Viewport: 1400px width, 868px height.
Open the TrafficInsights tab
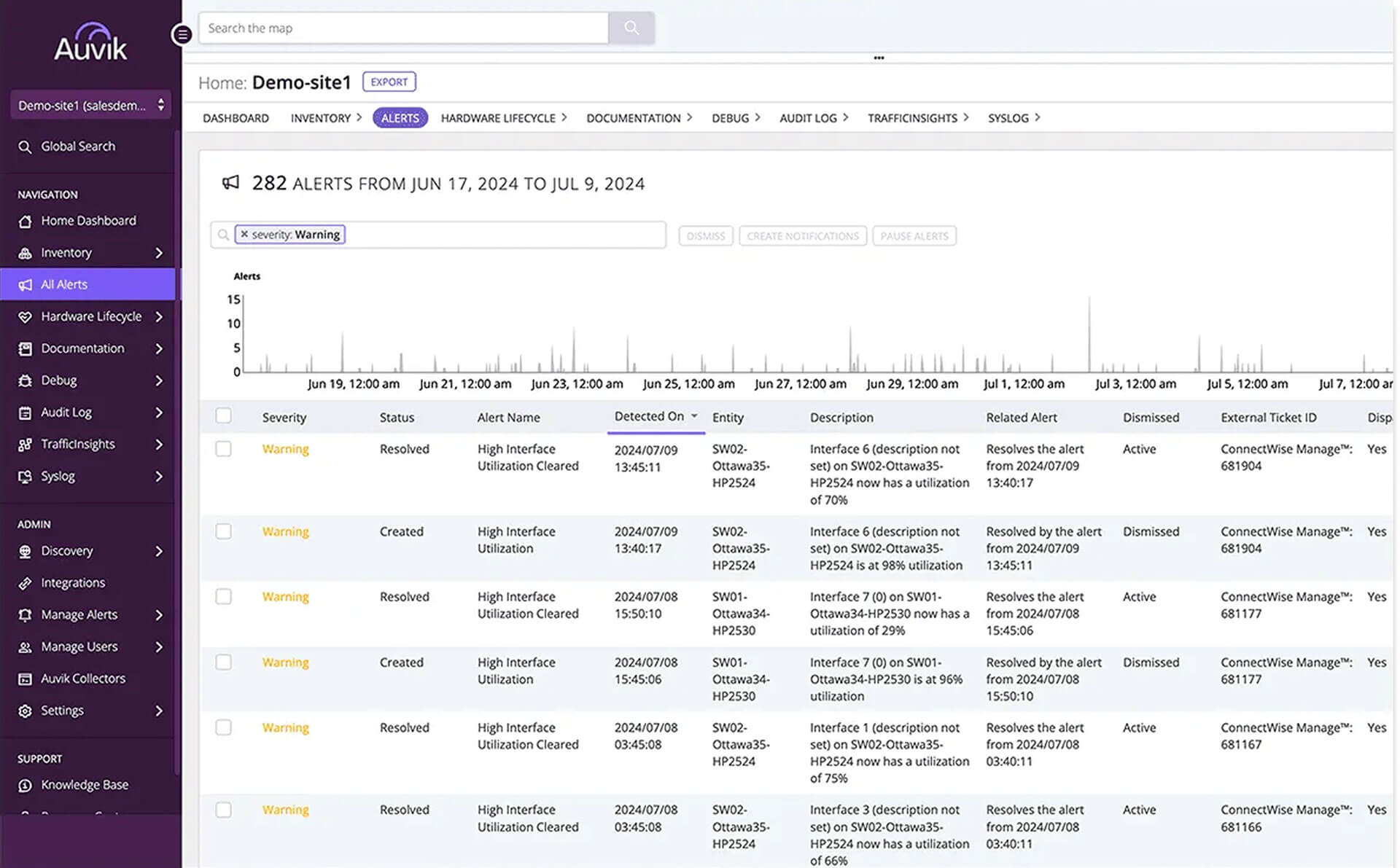(x=912, y=118)
